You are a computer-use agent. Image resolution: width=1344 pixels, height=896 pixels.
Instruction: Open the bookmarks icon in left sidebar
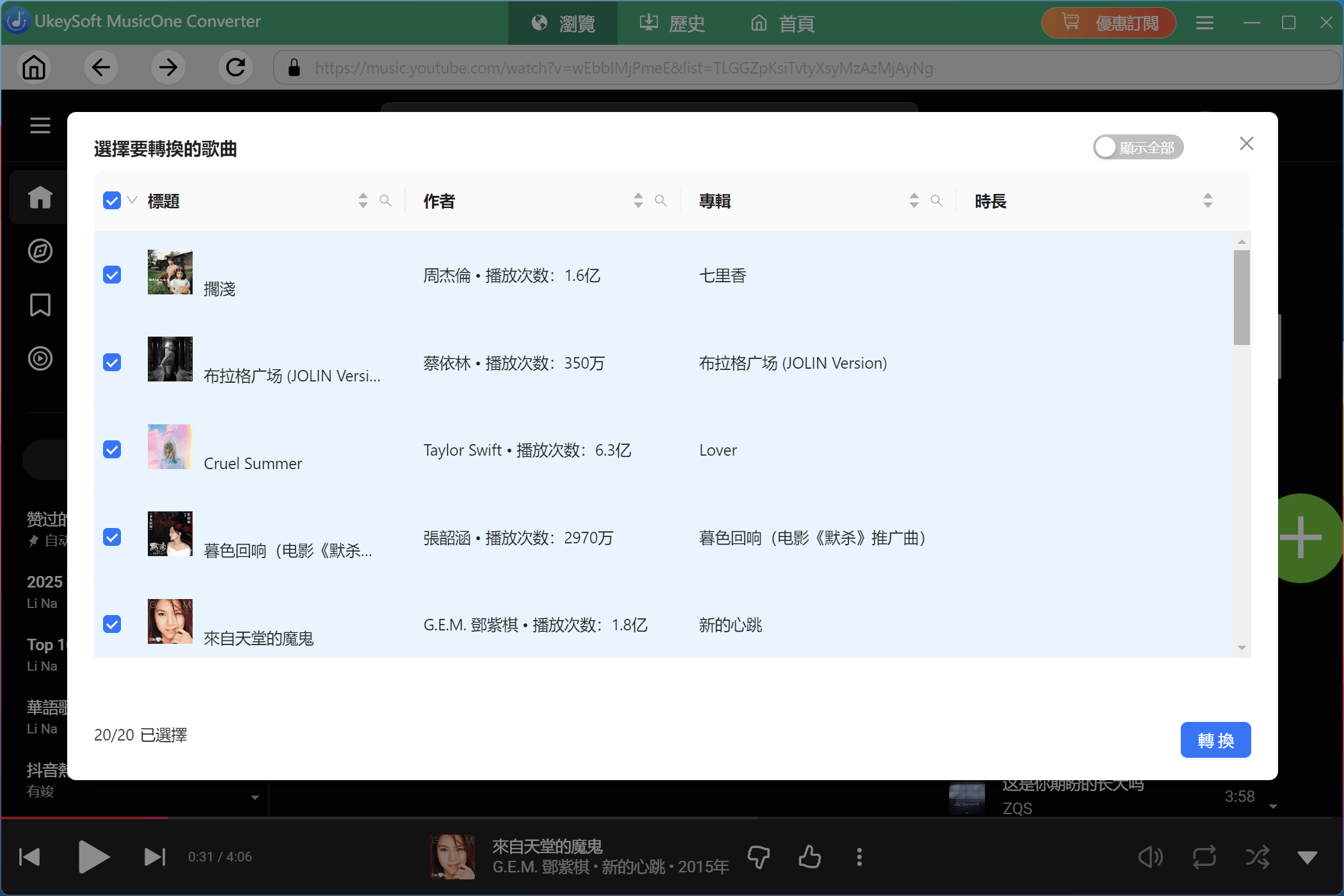coord(40,305)
